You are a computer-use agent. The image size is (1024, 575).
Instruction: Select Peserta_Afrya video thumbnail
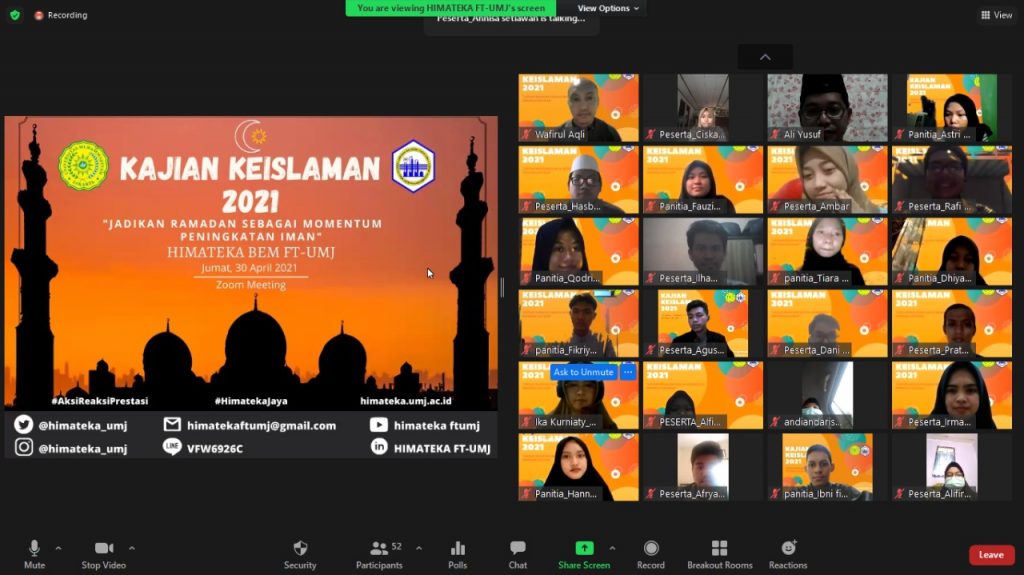click(703, 467)
